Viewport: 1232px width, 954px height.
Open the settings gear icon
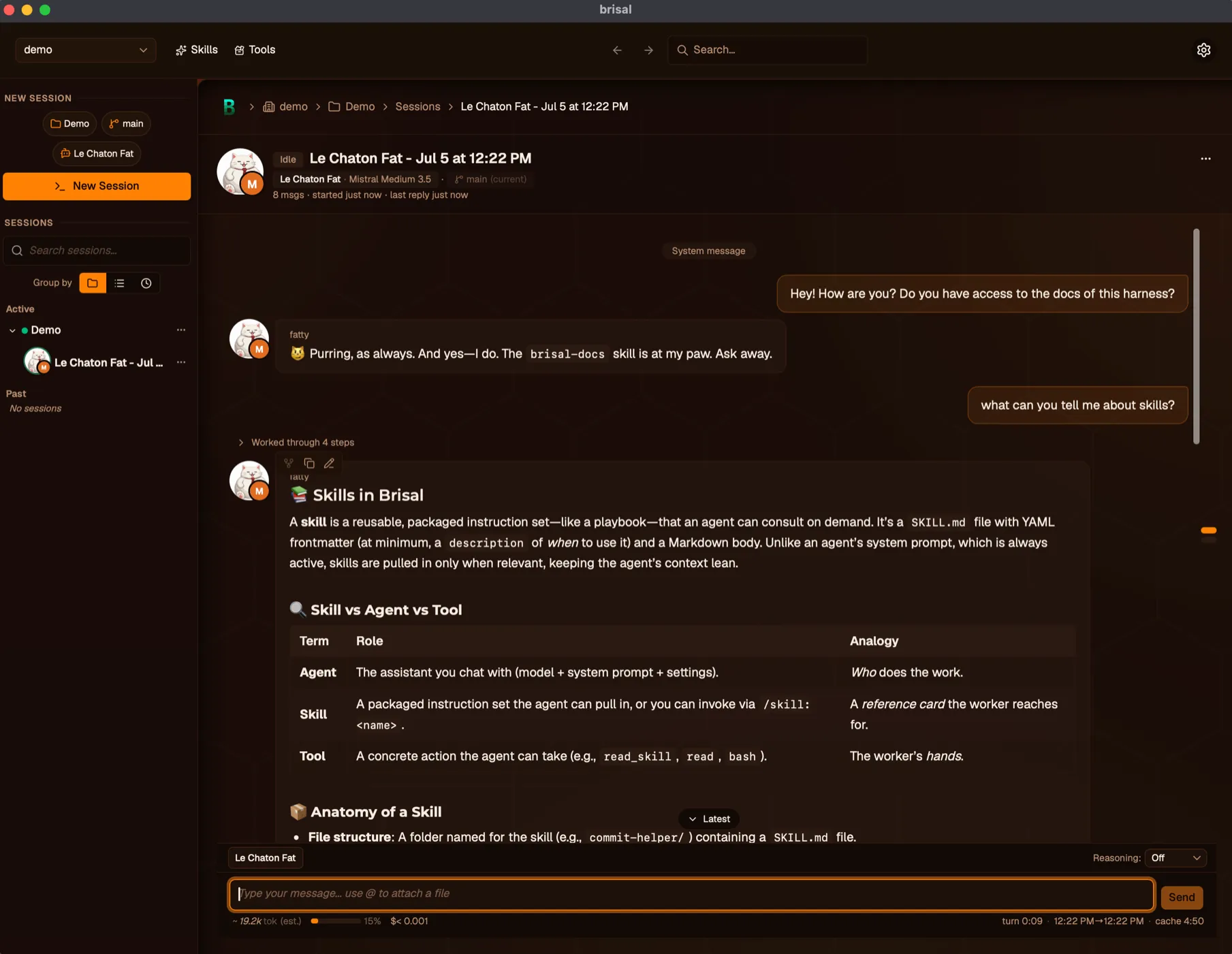tap(1203, 50)
